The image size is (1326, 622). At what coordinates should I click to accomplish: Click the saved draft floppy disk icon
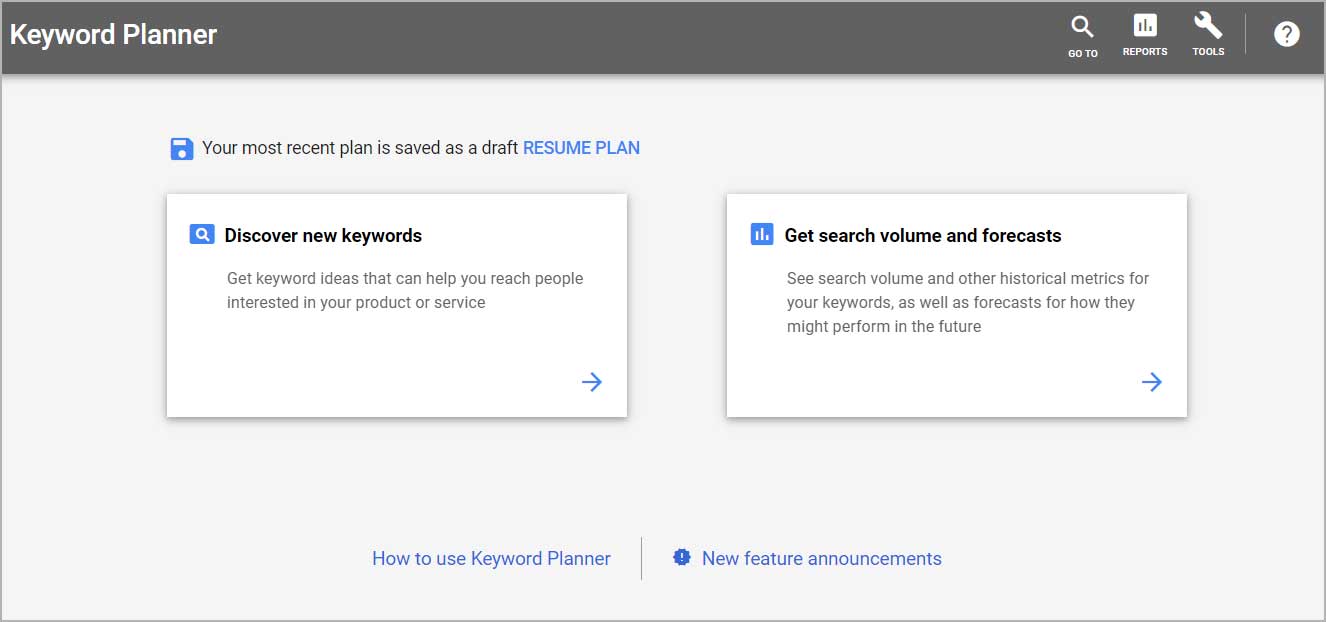(x=181, y=149)
